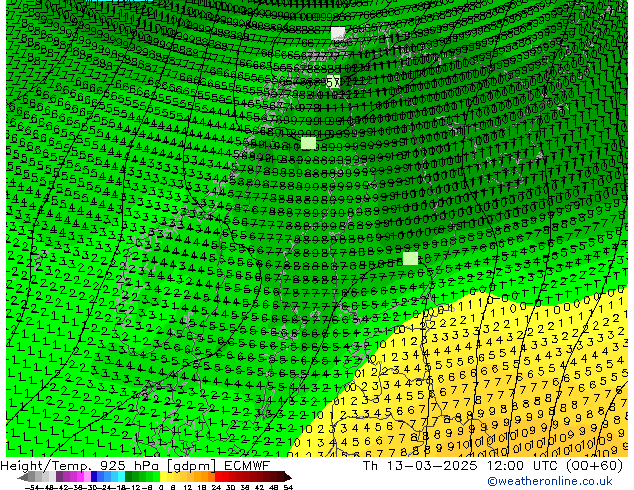Click the white square marker near the map top
This screenshot has height=490, width=634.
(338, 33)
